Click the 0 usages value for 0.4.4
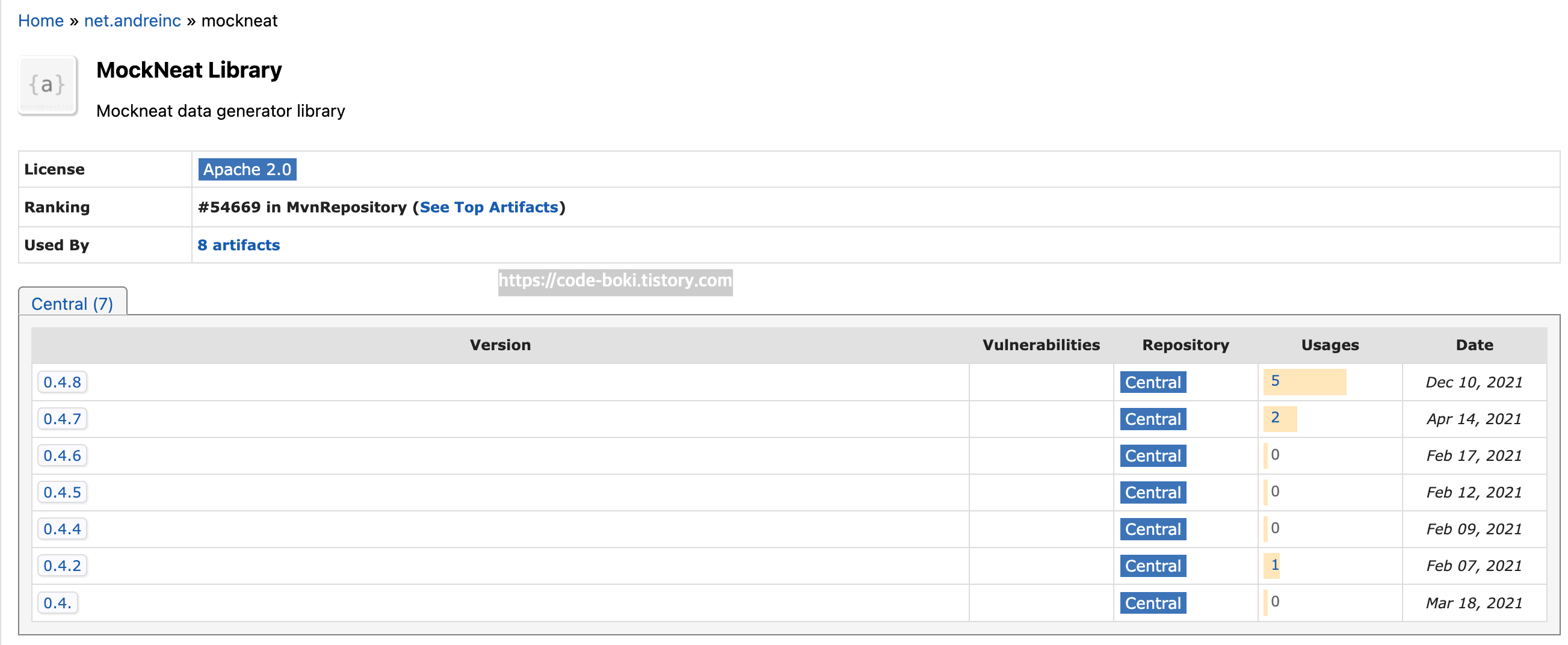The image size is (1568, 645). click(x=1275, y=528)
